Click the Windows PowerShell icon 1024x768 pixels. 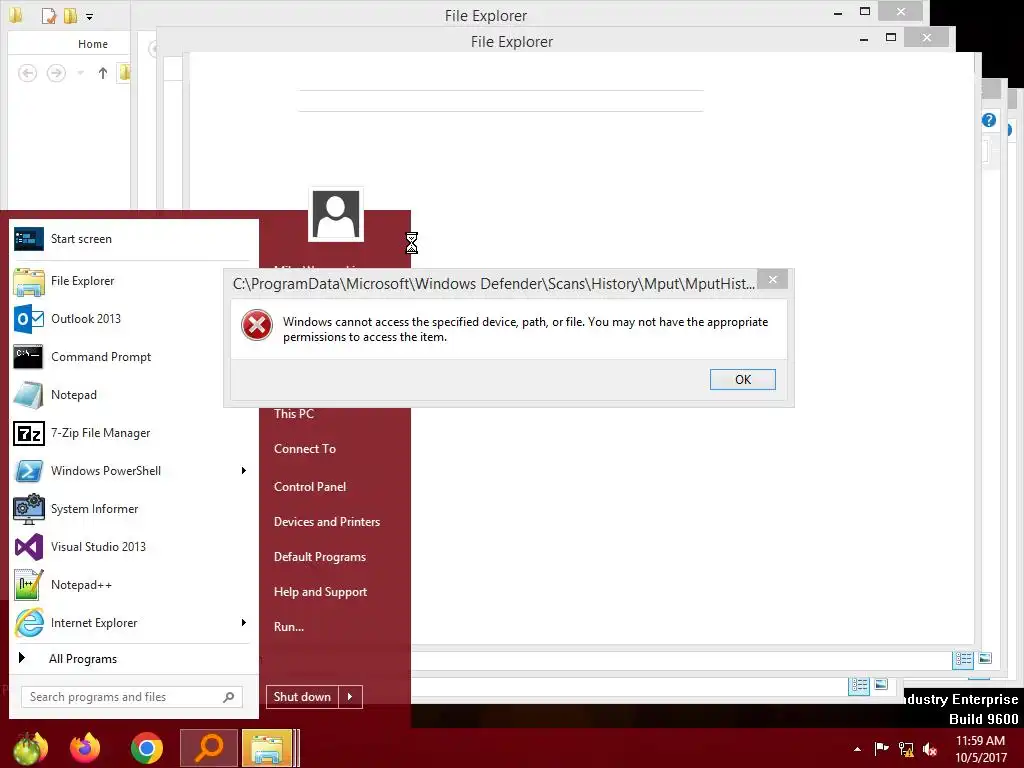[x=29, y=471]
